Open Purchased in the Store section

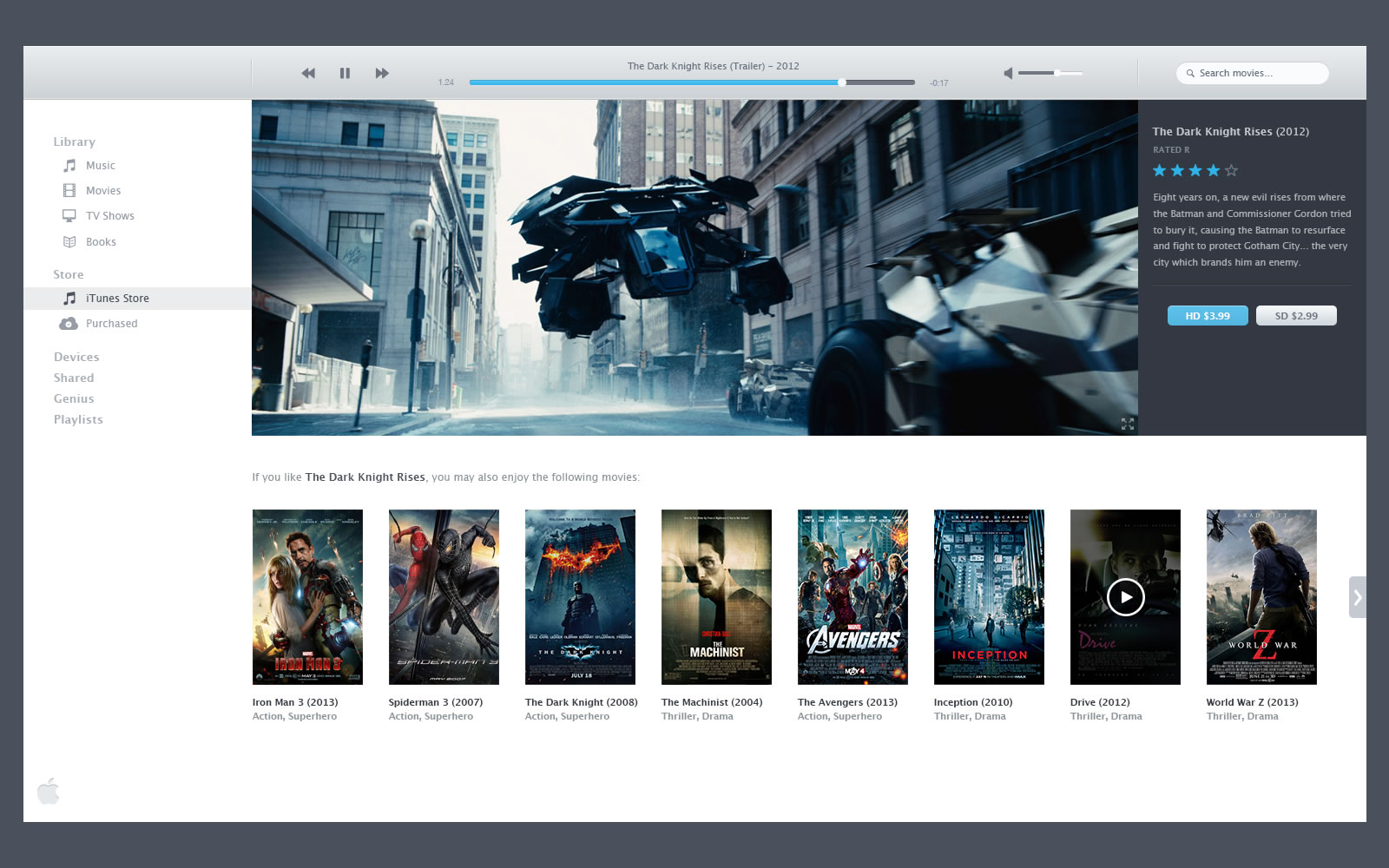point(112,324)
